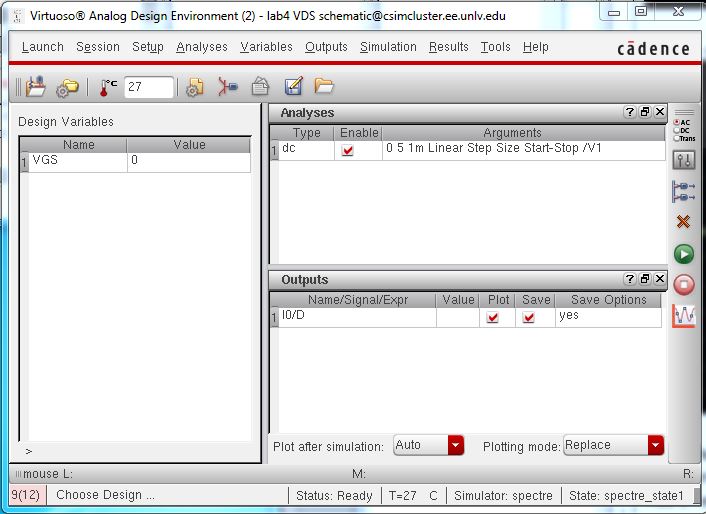The image size is (706, 514).
Task: Click the toolbar drag handle grip
Action: click(x=18, y=87)
